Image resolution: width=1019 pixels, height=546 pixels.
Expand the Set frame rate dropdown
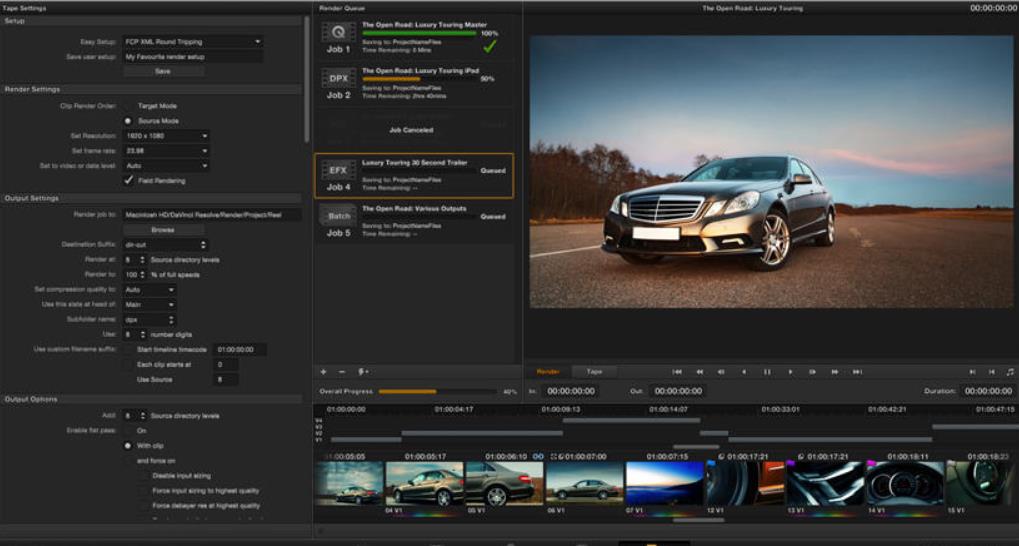coord(166,151)
